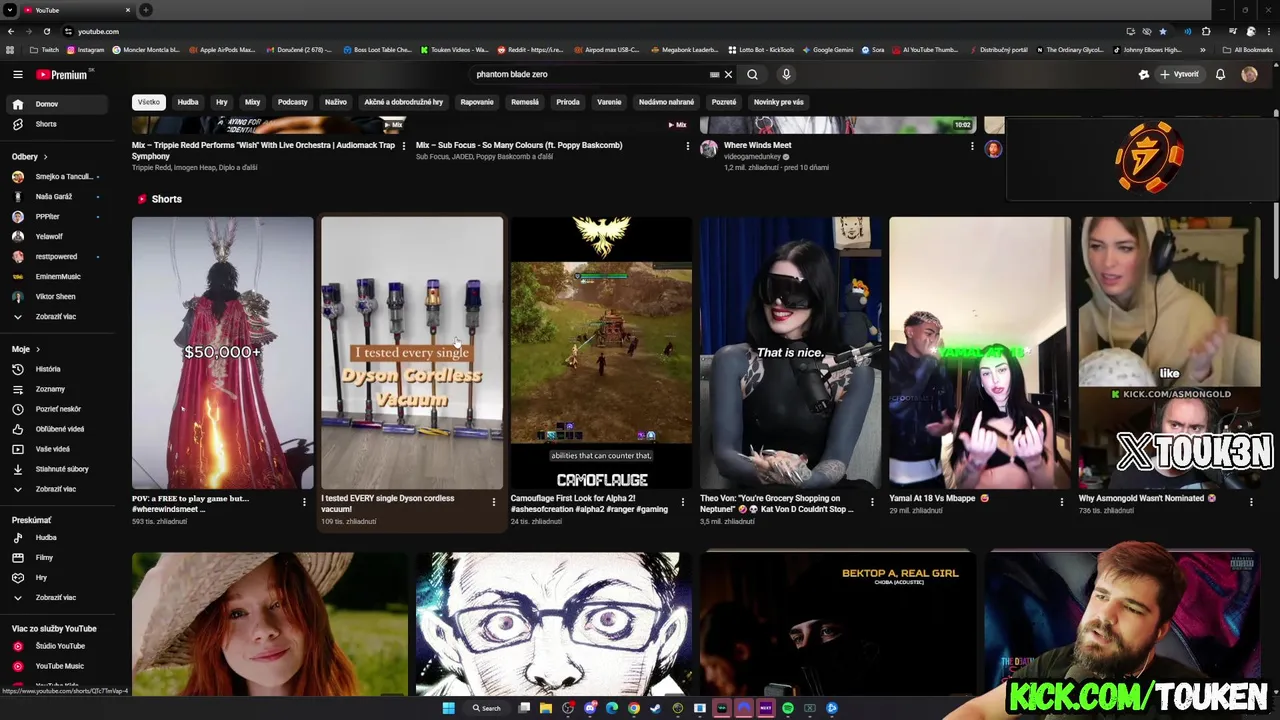Screen dimensions: 1280x720
Task: Open the Chrome extensions puzzle icon
Action: coord(1206,31)
